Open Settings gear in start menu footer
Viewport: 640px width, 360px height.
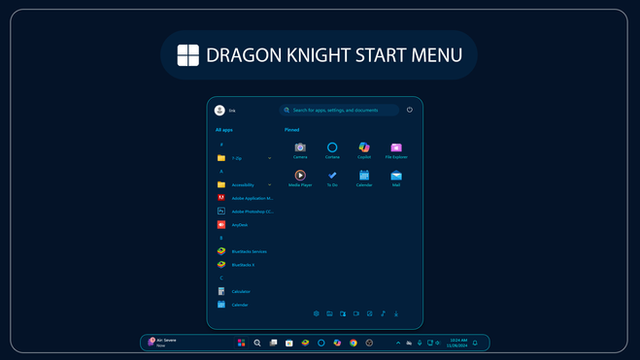pos(316,313)
